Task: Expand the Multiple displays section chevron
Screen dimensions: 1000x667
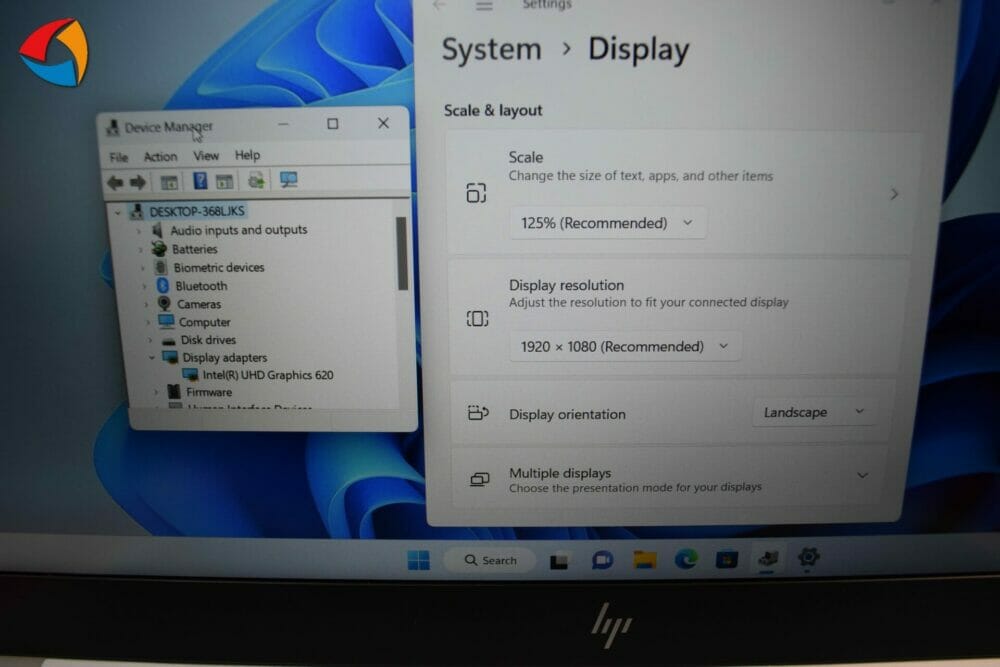Action: click(862, 475)
